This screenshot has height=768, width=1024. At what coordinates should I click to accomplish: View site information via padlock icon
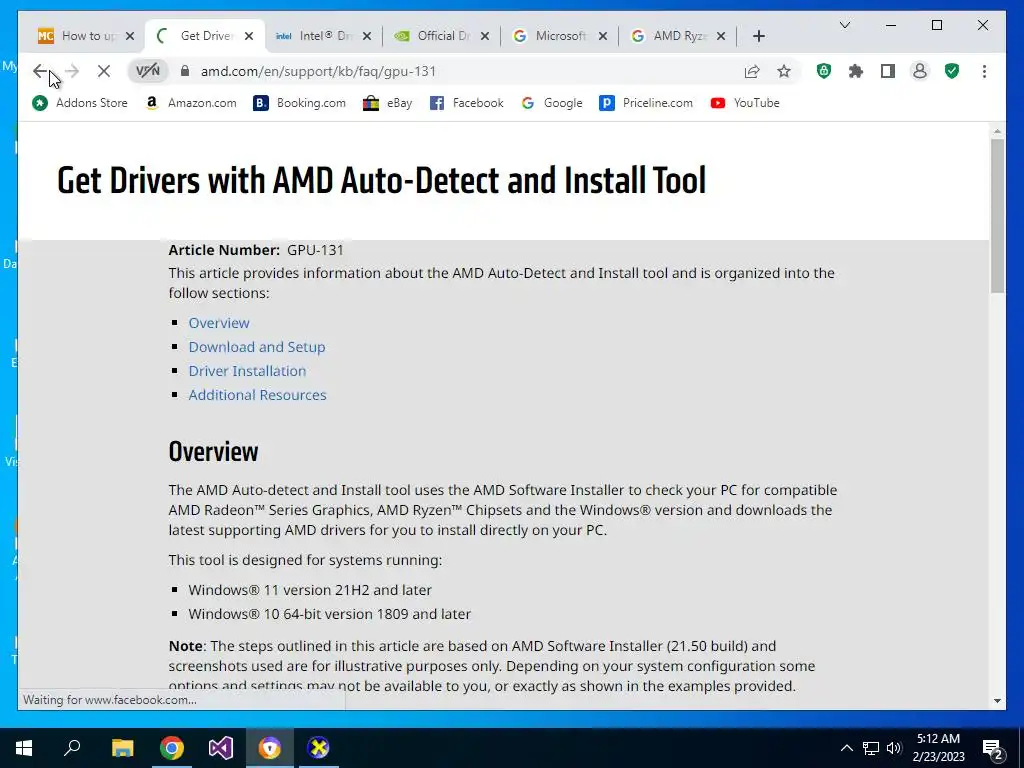pyautogui.click(x=185, y=71)
